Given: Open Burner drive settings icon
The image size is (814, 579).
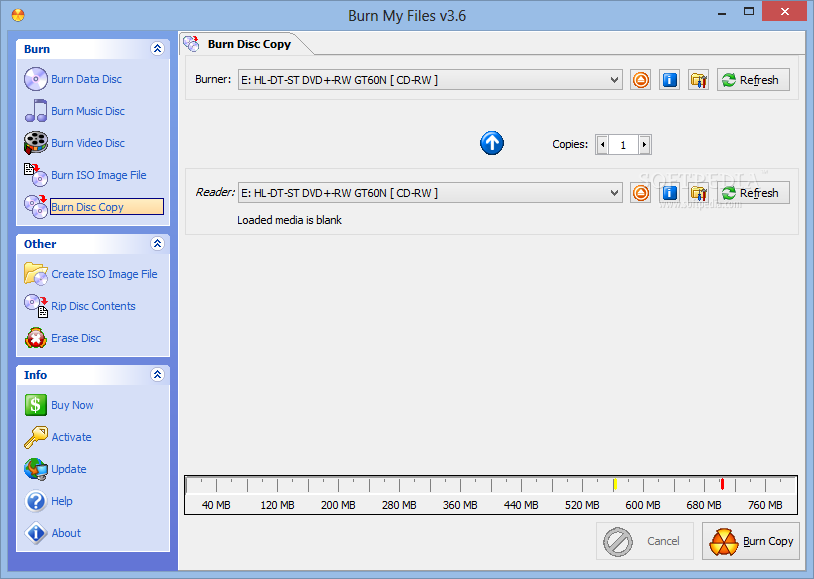Looking at the screenshot, I should click(x=699, y=80).
